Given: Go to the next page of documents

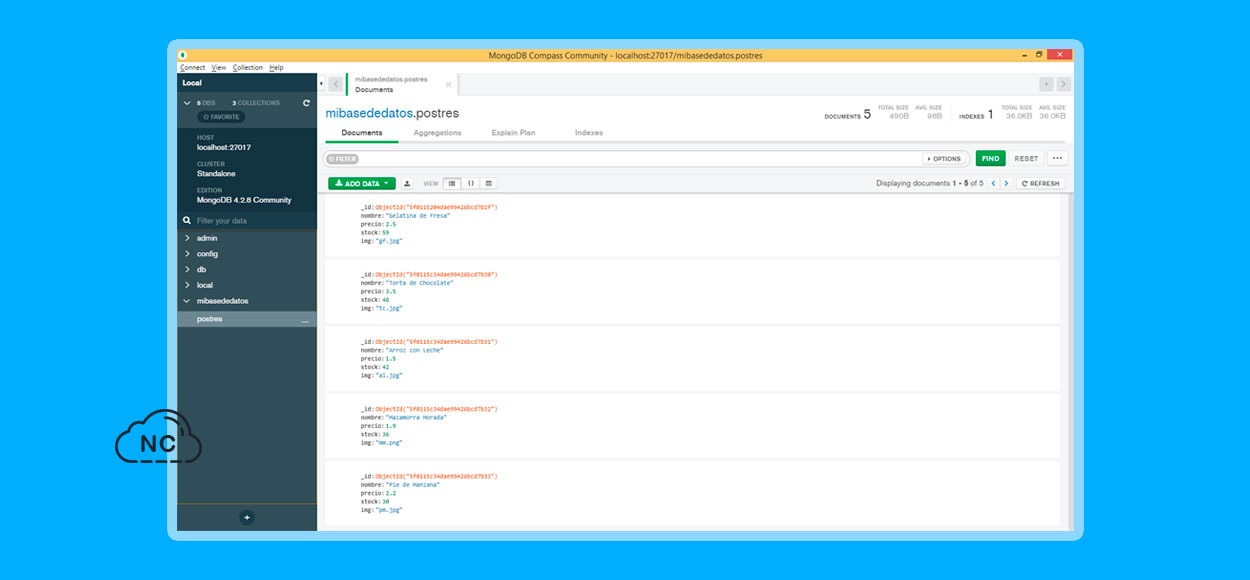Looking at the screenshot, I should tap(1006, 184).
